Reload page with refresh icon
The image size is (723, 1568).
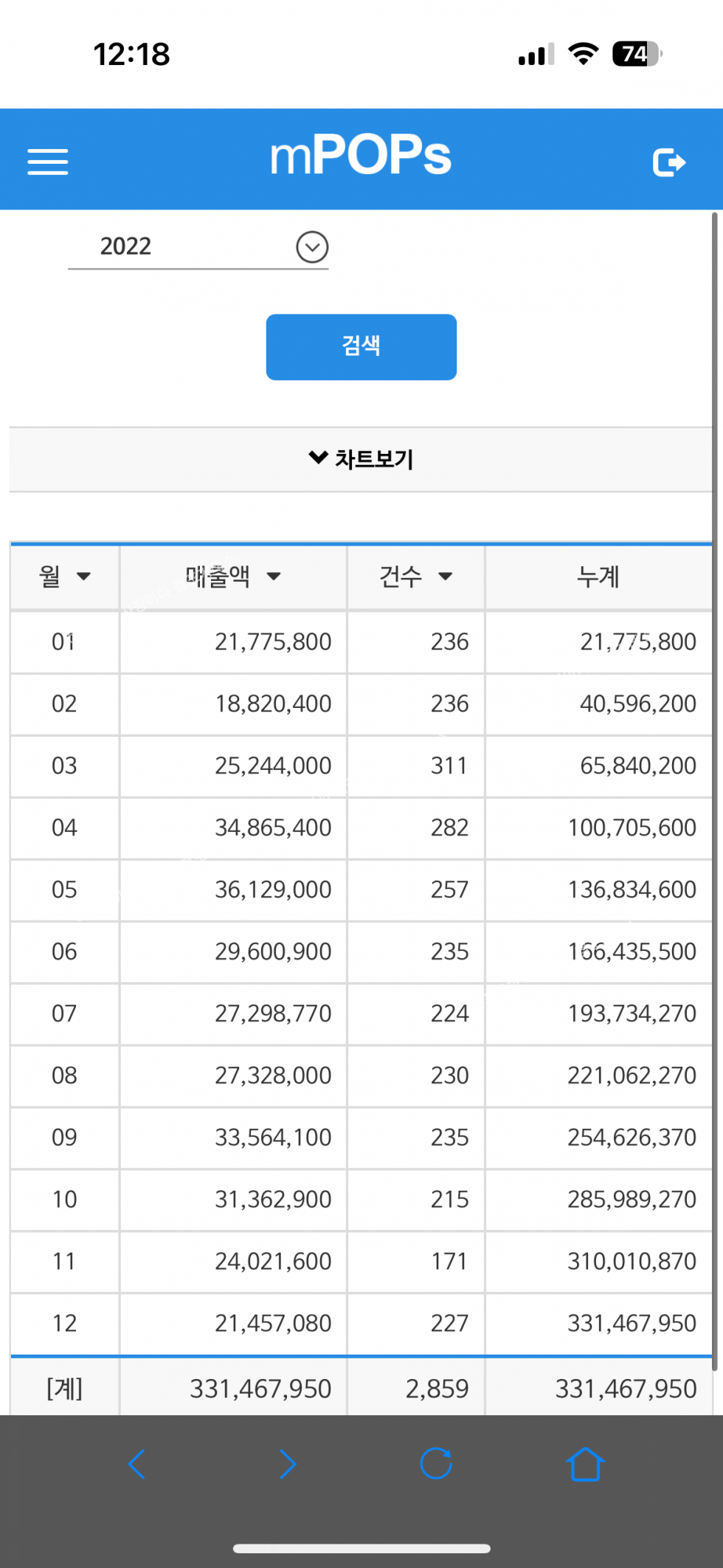(436, 1463)
